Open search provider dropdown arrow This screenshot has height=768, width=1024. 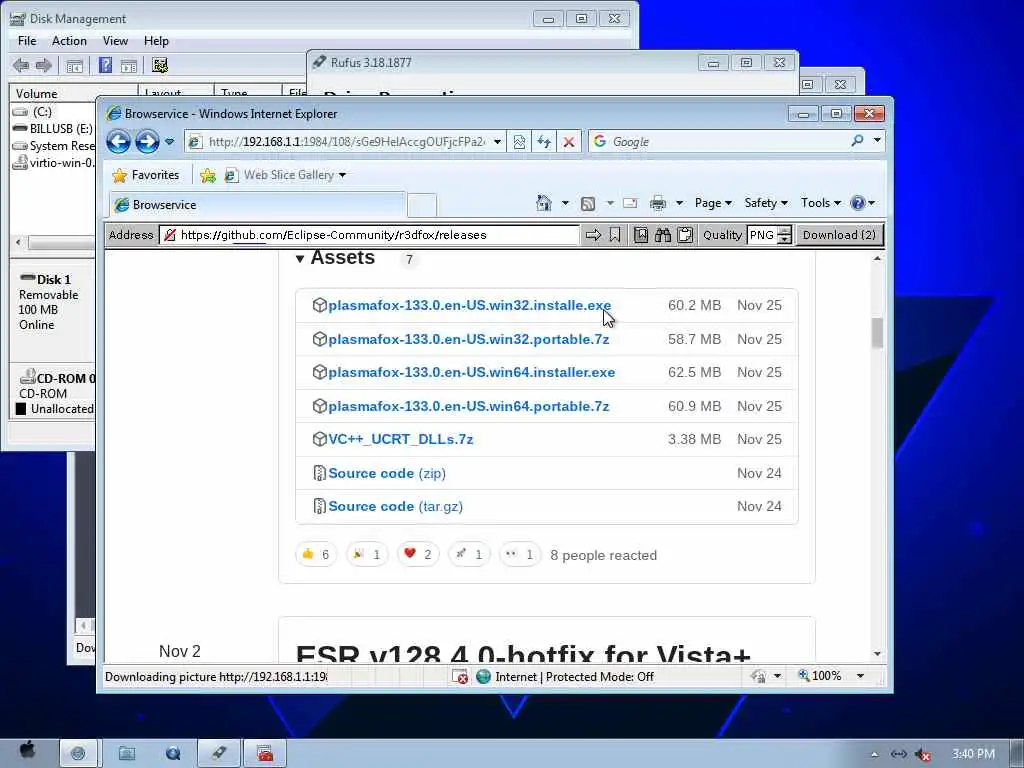(877, 140)
